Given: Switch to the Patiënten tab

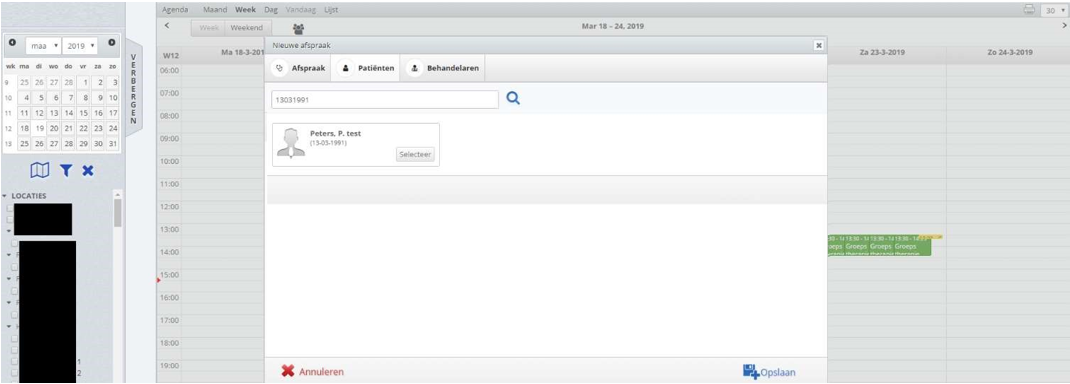Looking at the screenshot, I should pos(366,69).
